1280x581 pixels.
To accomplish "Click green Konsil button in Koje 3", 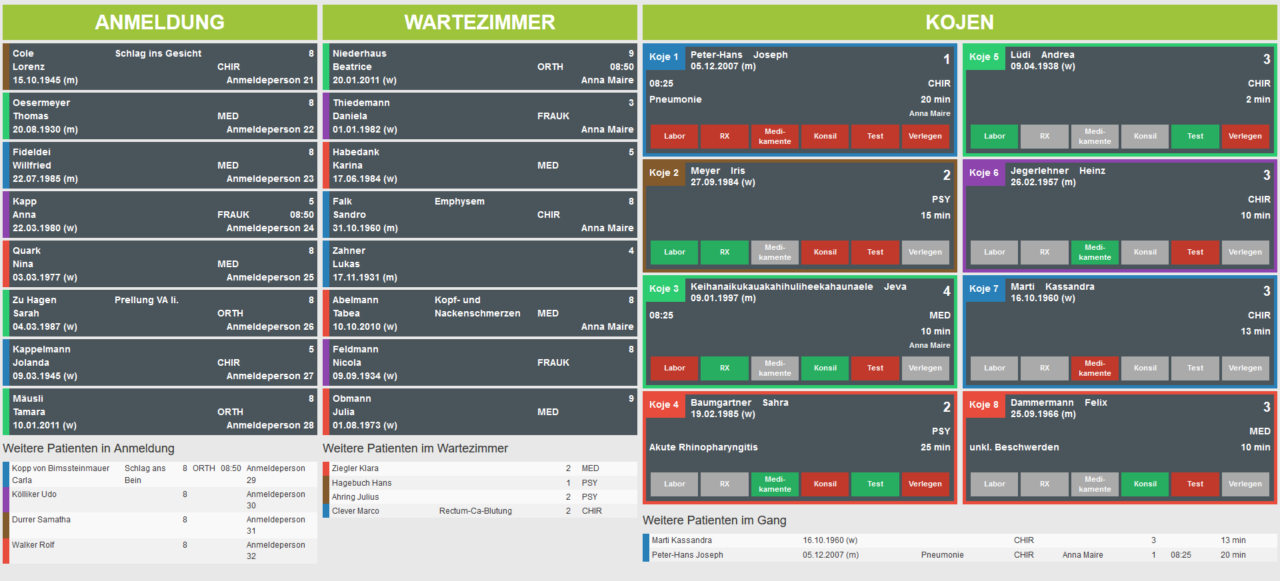I will (x=825, y=368).
